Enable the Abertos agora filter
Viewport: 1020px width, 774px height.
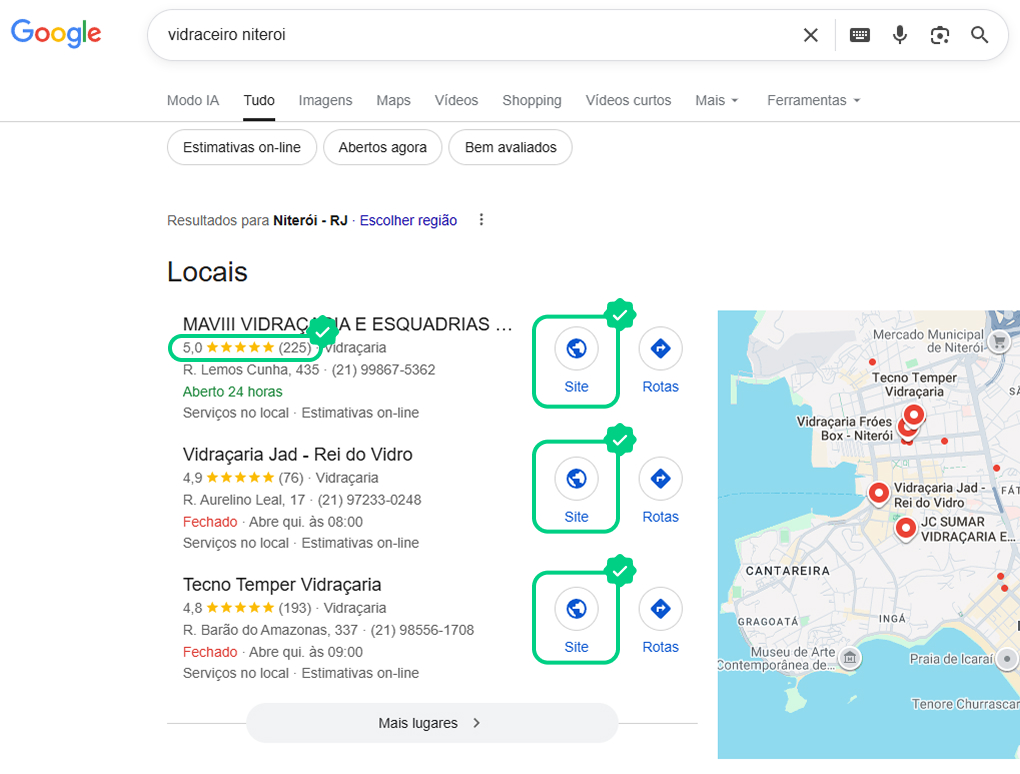[382, 147]
